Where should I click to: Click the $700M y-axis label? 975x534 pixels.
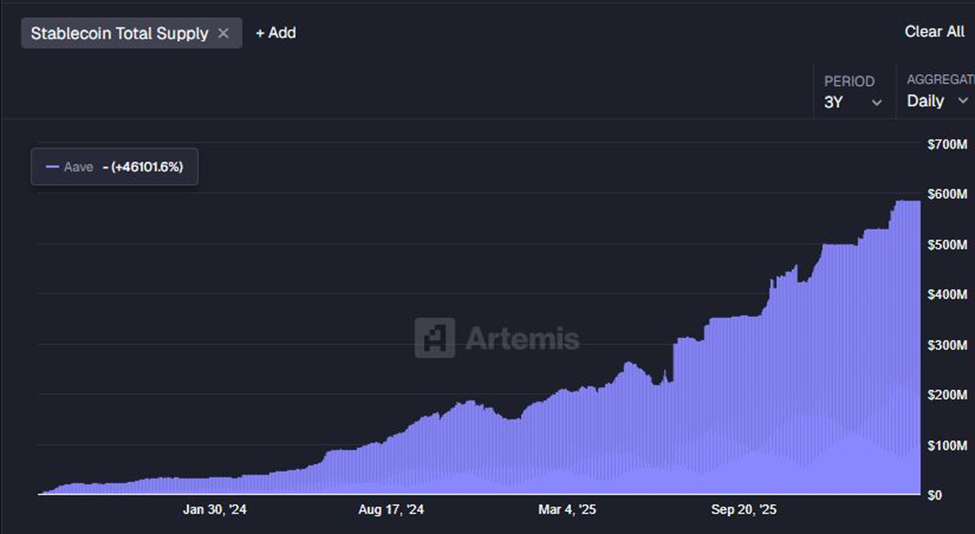(947, 145)
